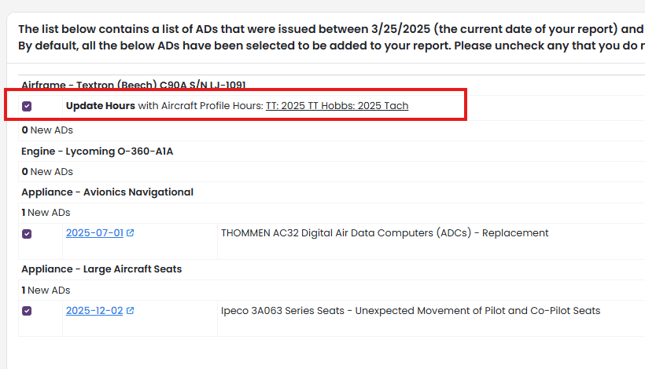Open the 2025-07-01 AD link
Image resolution: width=645 pixels, height=369 pixels.
pyautogui.click(x=95, y=233)
